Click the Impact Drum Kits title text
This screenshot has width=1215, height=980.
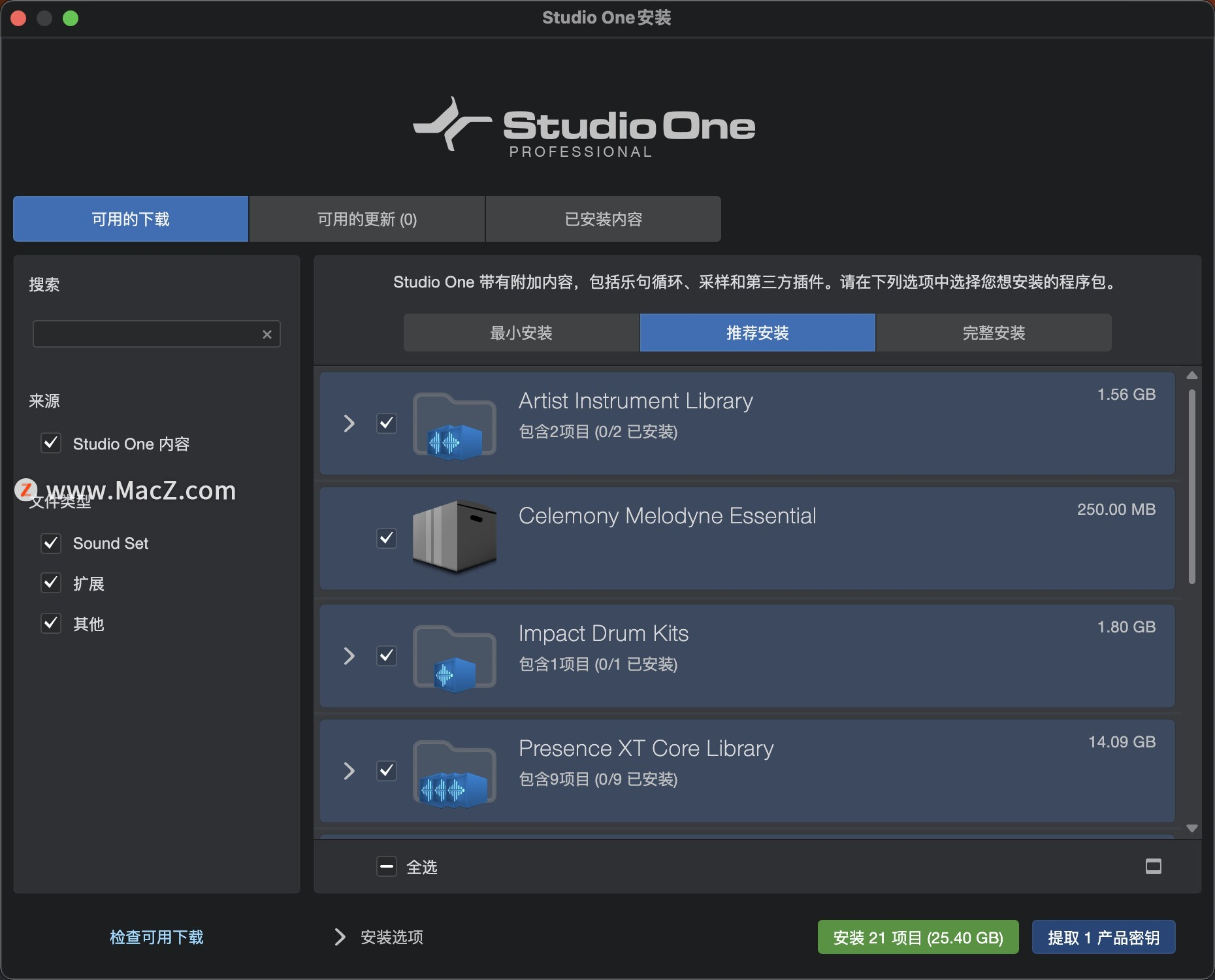tap(604, 633)
